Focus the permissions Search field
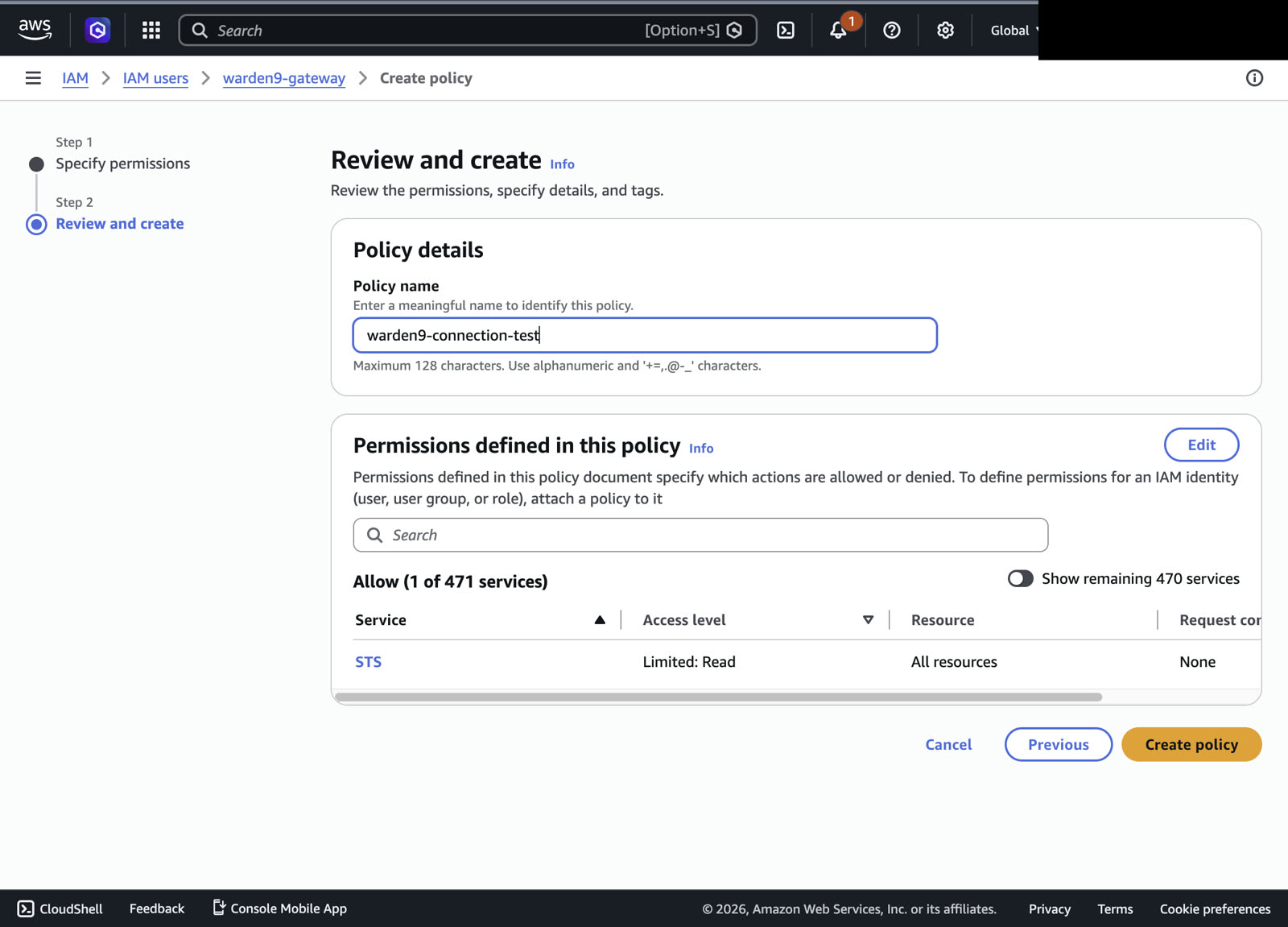This screenshot has width=1288, height=927. [700, 536]
